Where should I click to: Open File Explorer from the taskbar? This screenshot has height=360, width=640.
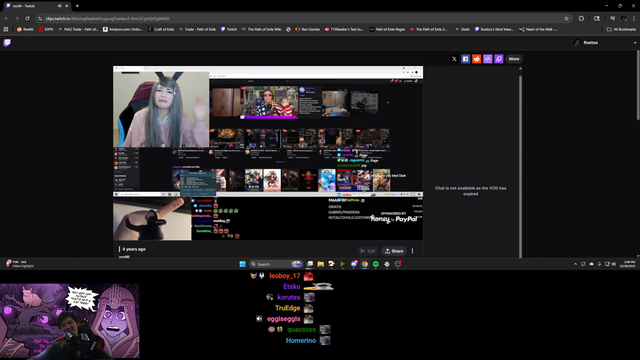(321, 264)
